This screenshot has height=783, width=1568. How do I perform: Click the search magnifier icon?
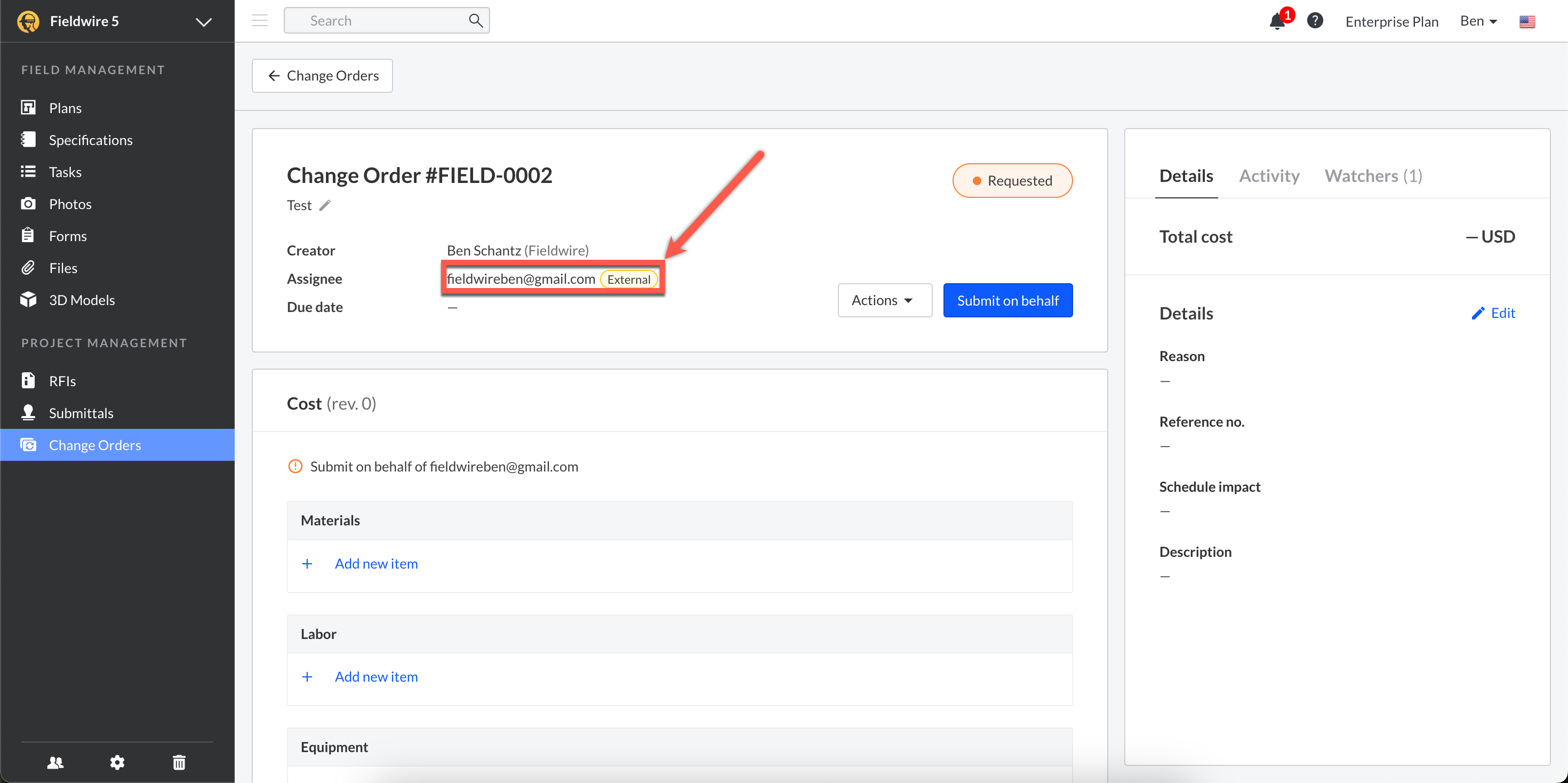click(x=475, y=21)
